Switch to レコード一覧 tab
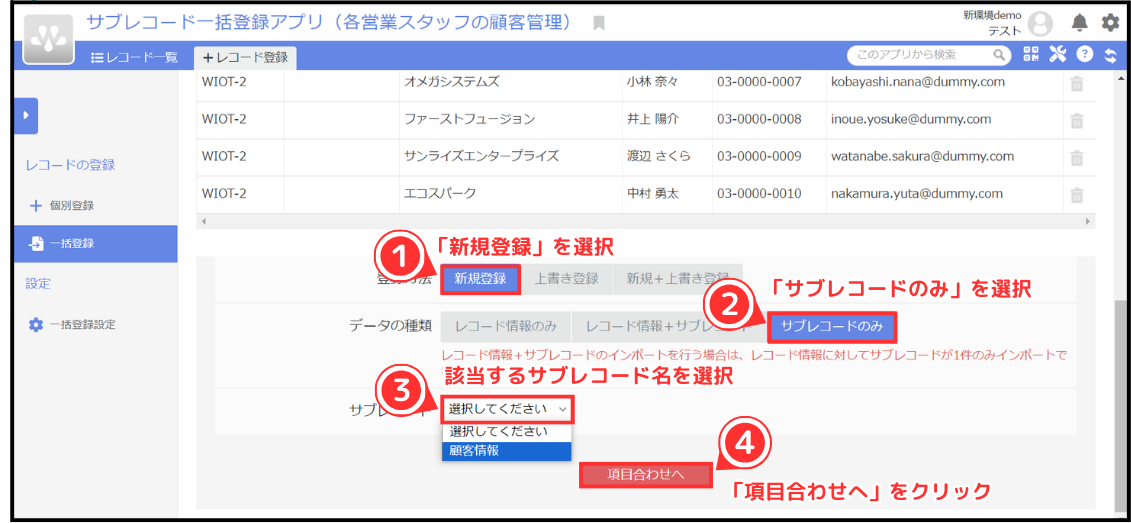This screenshot has width=1131, height=523. coord(134,58)
